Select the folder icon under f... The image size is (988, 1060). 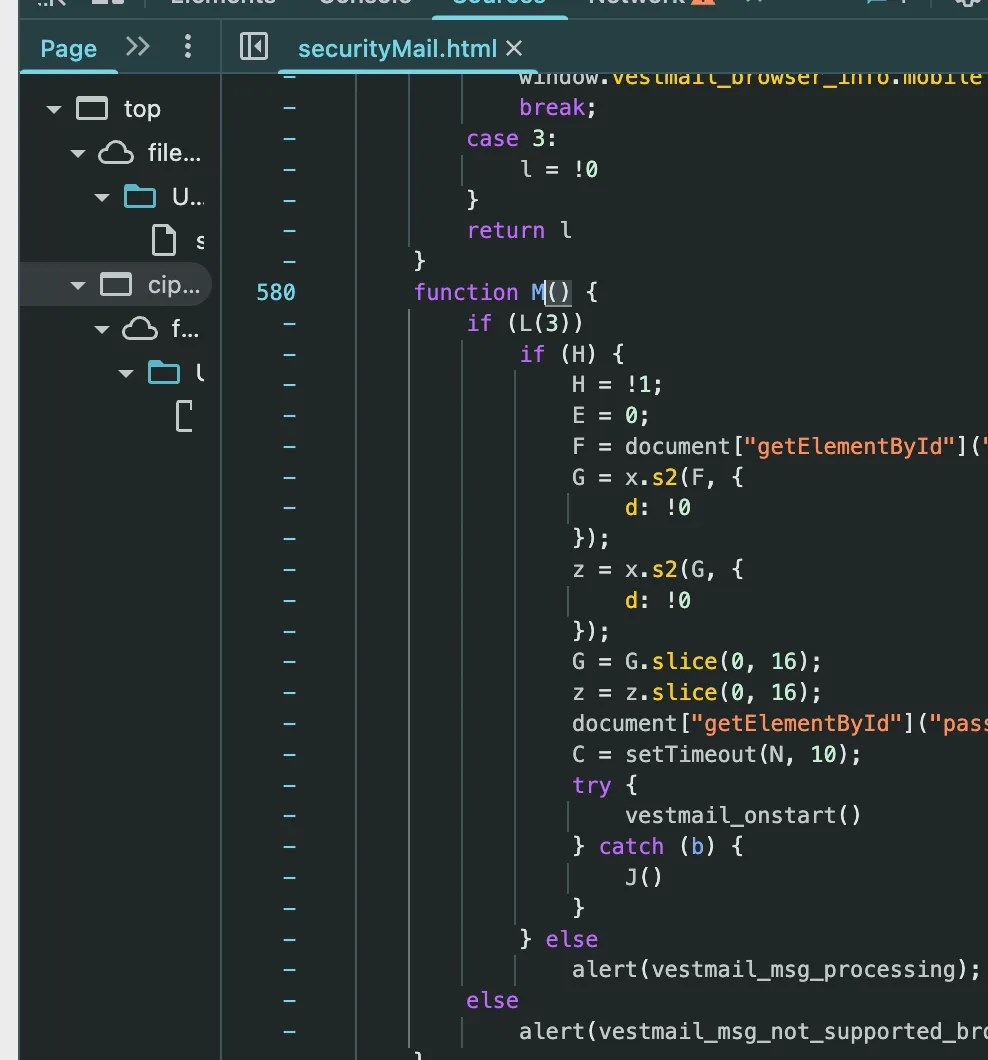(164, 372)
